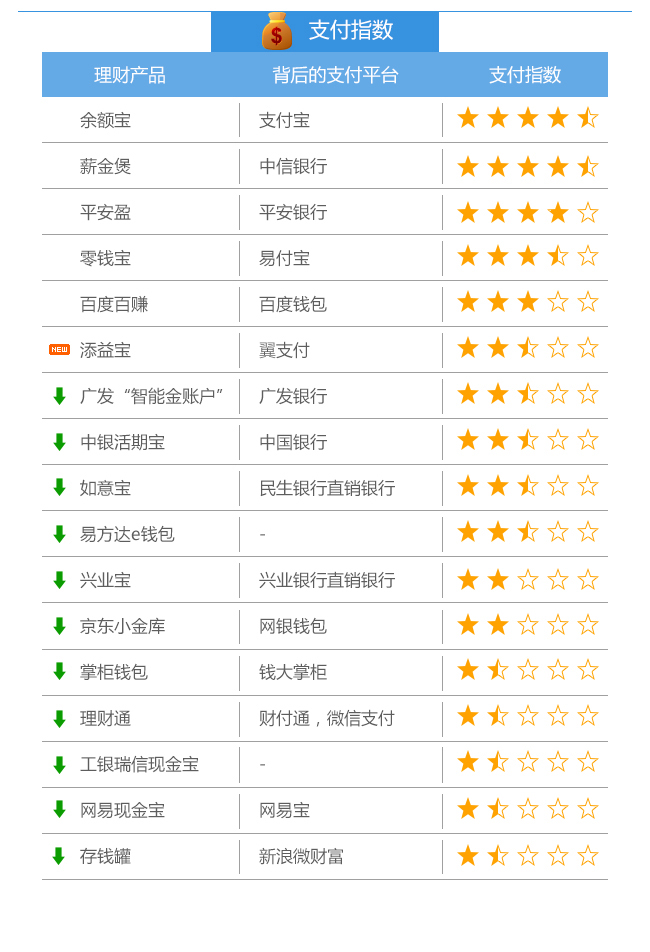
Task: Click the green down arrow beside 存钱罐
Action: pos(59,856)
